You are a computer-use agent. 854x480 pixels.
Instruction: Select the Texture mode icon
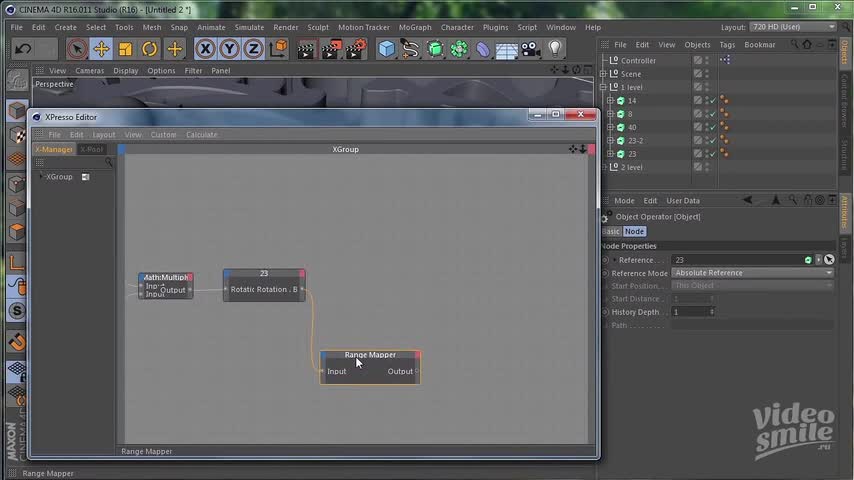pyautogui.click(x=17, y=135)
